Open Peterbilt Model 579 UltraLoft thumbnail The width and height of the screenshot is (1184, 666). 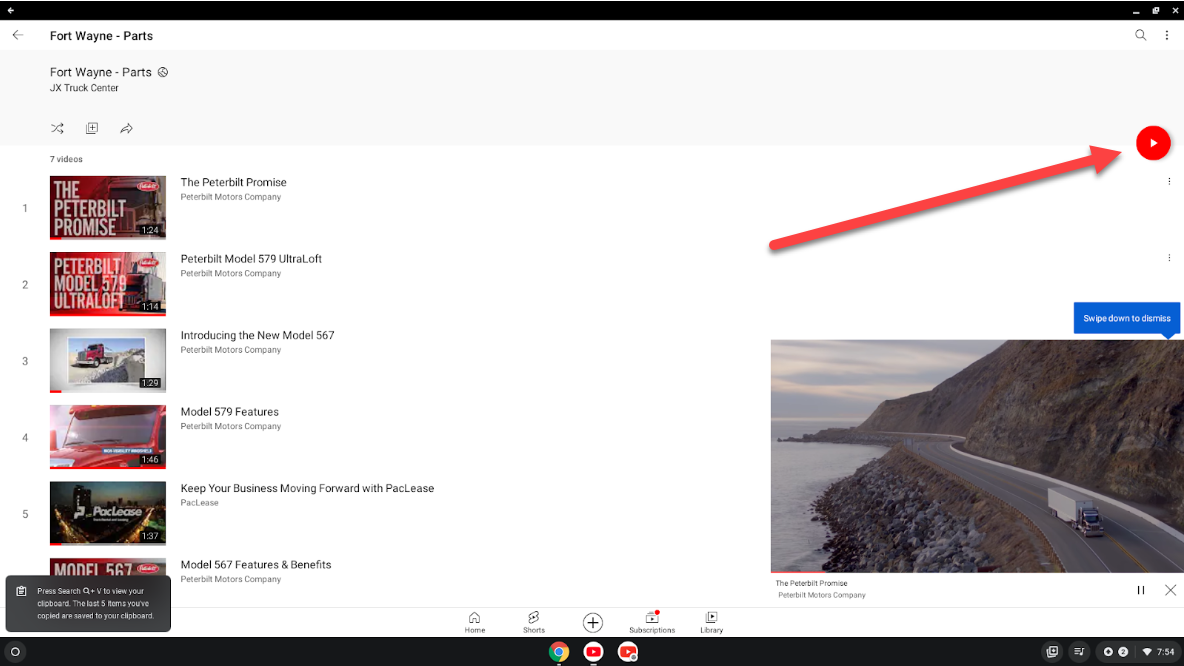tap(108, 284)
